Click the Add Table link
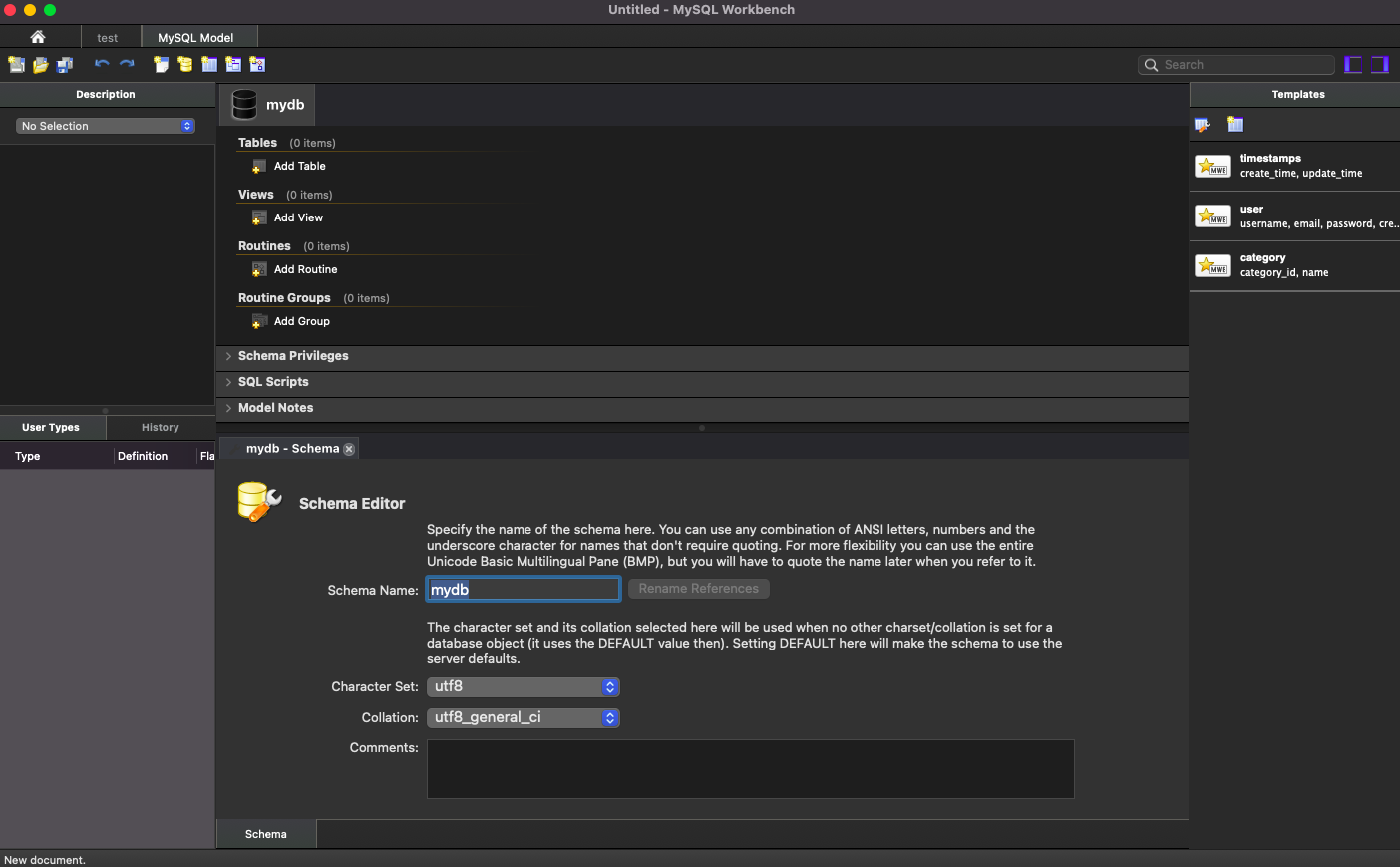The image size is (1400, 867). pyautogui.click(x=300, y=167)
